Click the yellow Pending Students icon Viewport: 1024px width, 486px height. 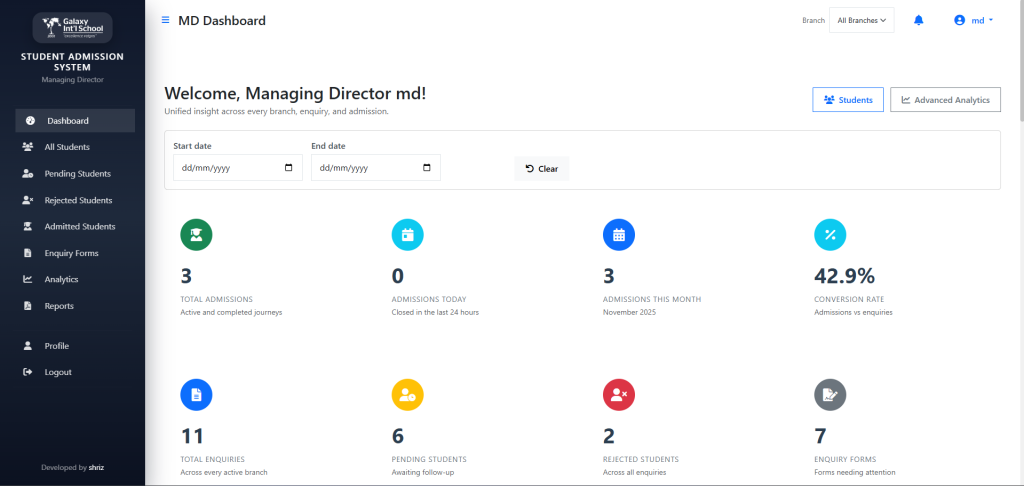(x=407, y=395)
